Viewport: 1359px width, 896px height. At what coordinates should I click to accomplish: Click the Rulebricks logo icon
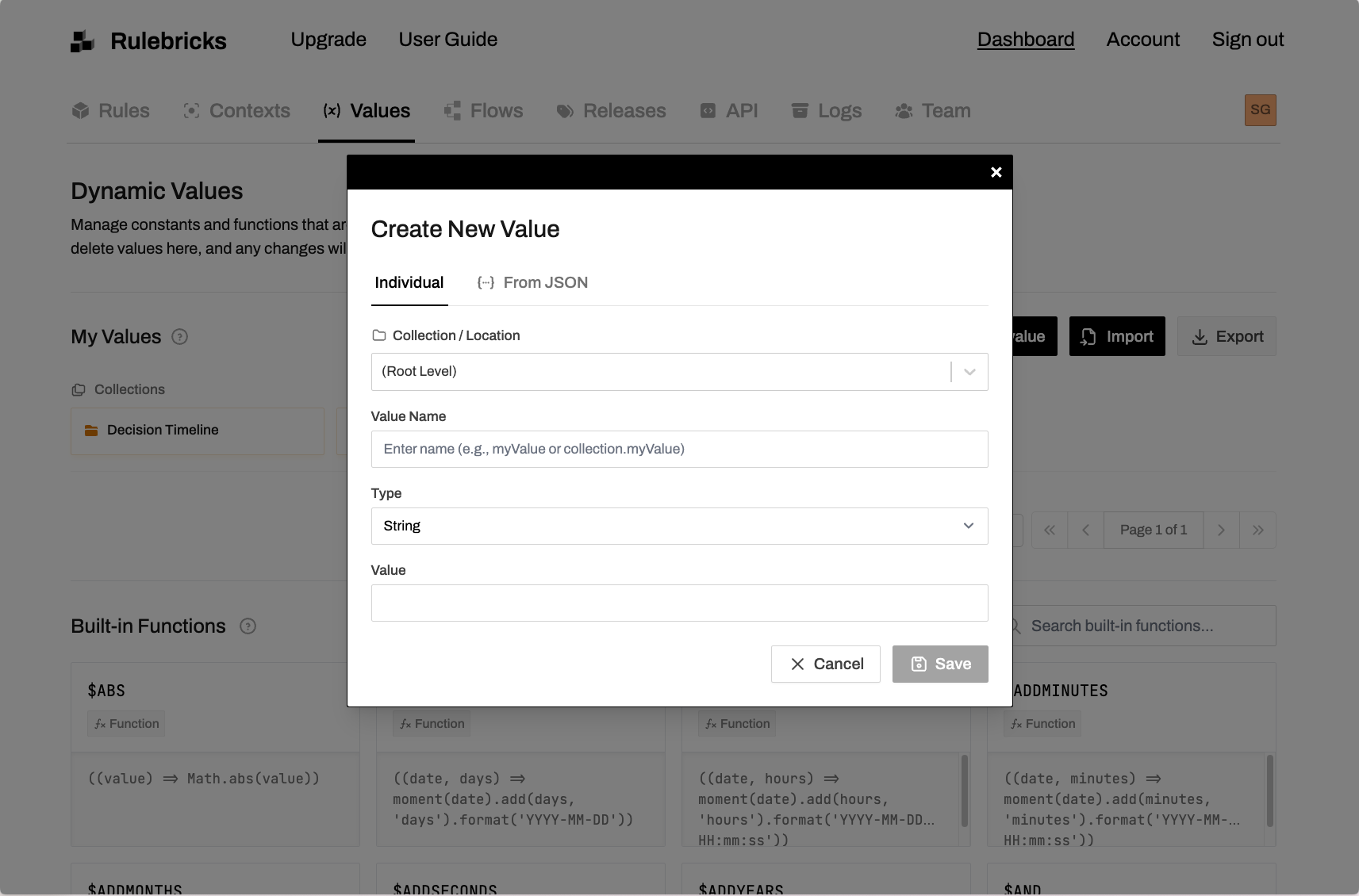click(x=82, y=39)
